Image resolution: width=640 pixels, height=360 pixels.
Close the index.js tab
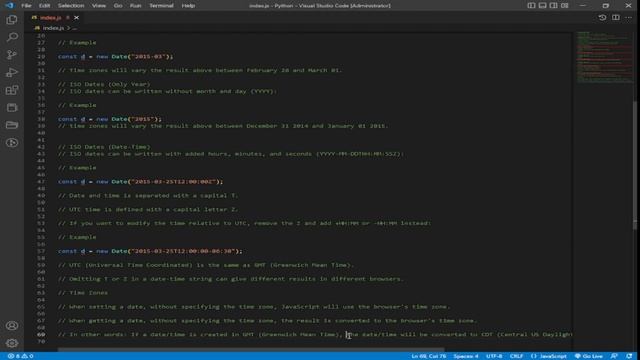coord(76,18)
